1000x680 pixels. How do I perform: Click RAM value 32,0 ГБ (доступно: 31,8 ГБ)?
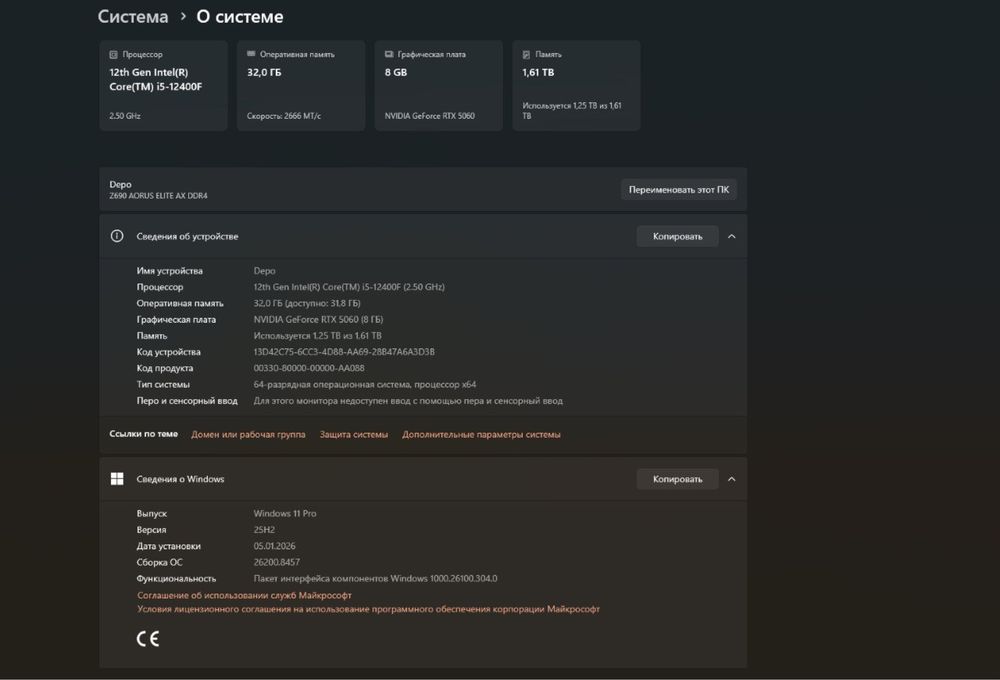tap(307, 304)
